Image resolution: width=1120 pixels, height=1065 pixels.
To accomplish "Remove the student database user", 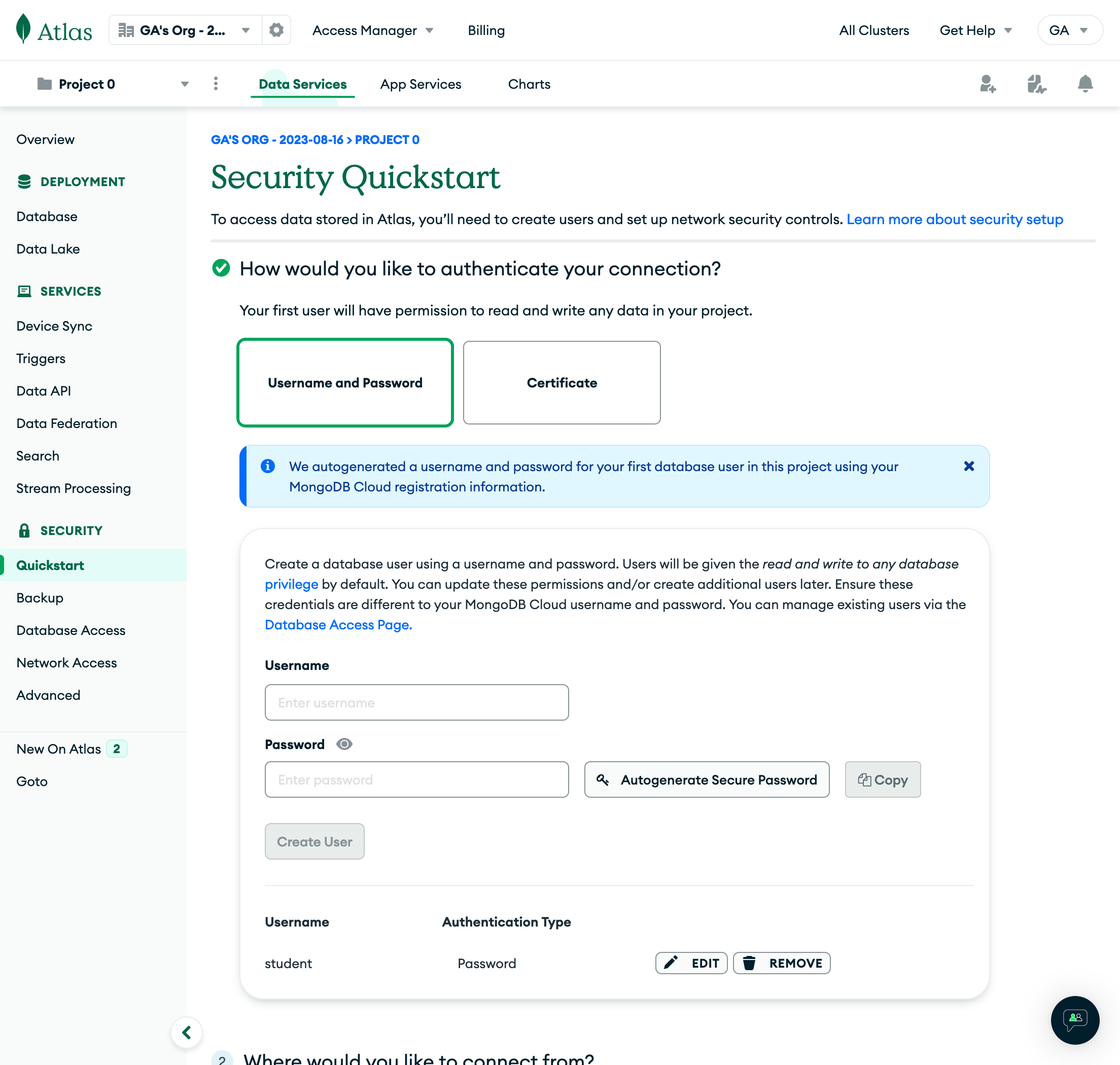I will [782, 963].
